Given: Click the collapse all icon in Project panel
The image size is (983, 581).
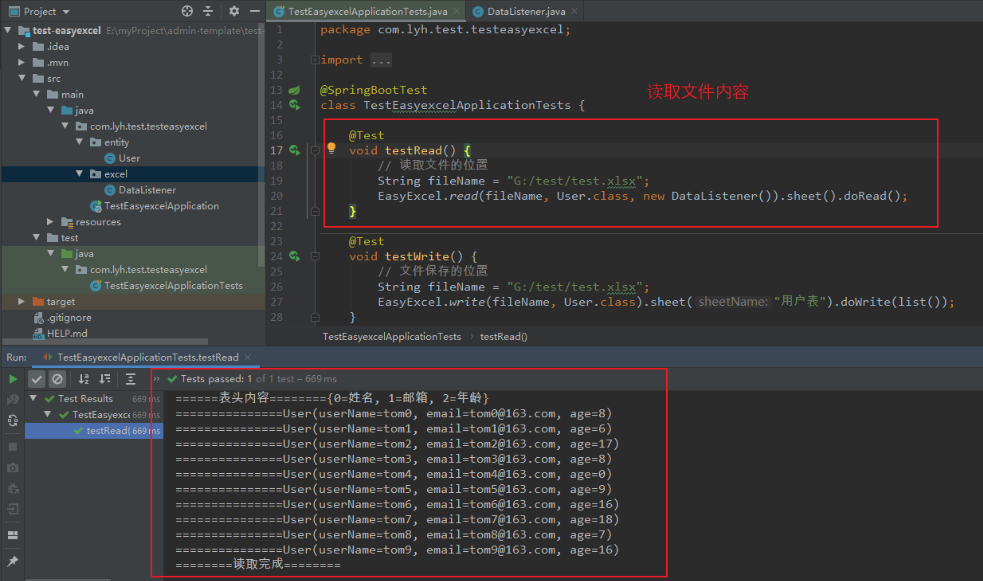Looking at the screenshot, I should [x=208, y=11].
